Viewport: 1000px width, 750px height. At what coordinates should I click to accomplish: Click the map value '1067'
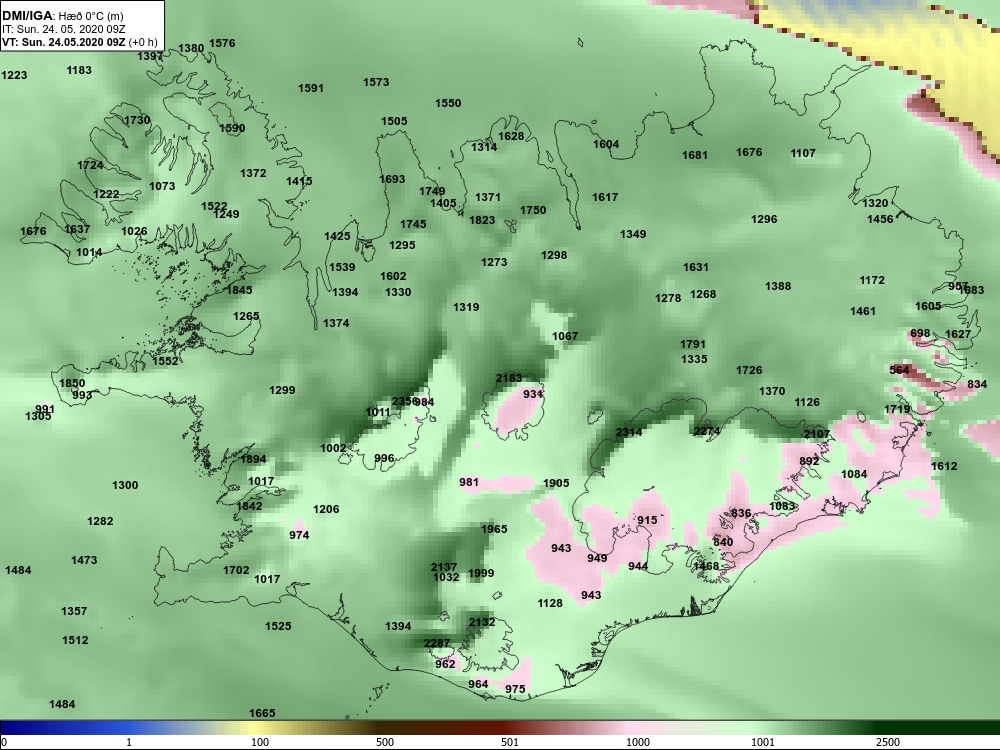coord(565,337)
